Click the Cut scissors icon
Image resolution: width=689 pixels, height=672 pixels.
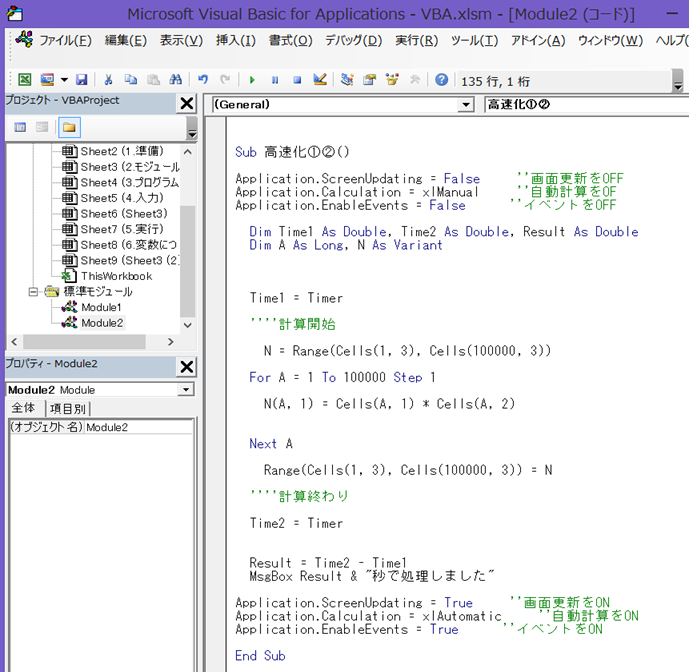point(108,80)
